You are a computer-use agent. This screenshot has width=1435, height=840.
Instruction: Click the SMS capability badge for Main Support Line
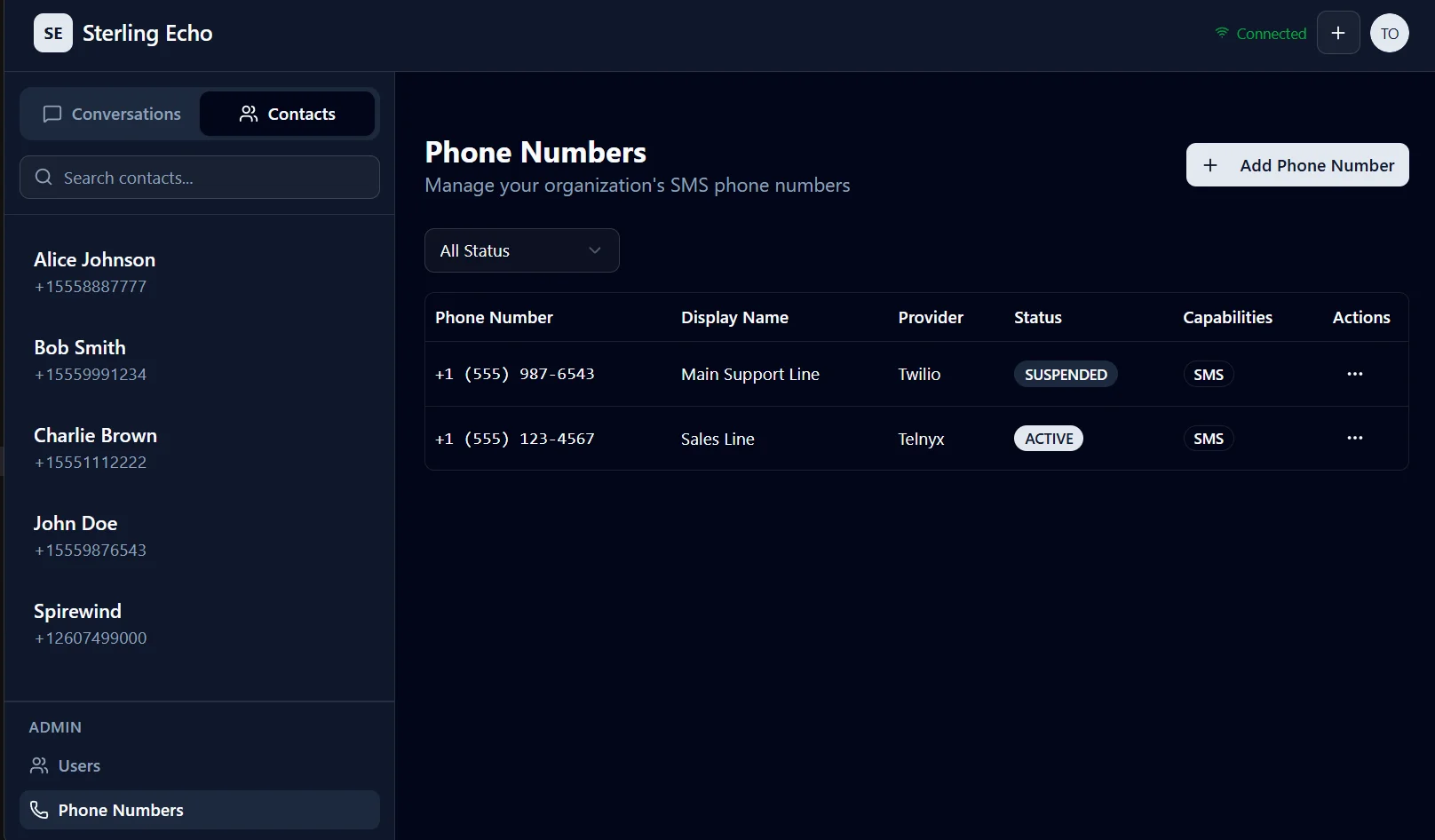point(1209,374)
